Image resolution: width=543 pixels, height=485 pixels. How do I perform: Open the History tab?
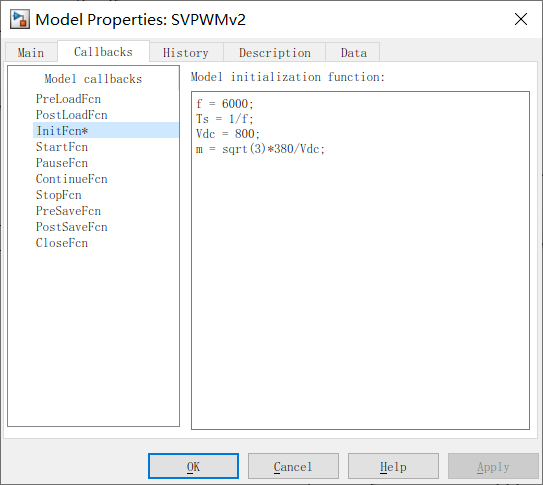186,53
